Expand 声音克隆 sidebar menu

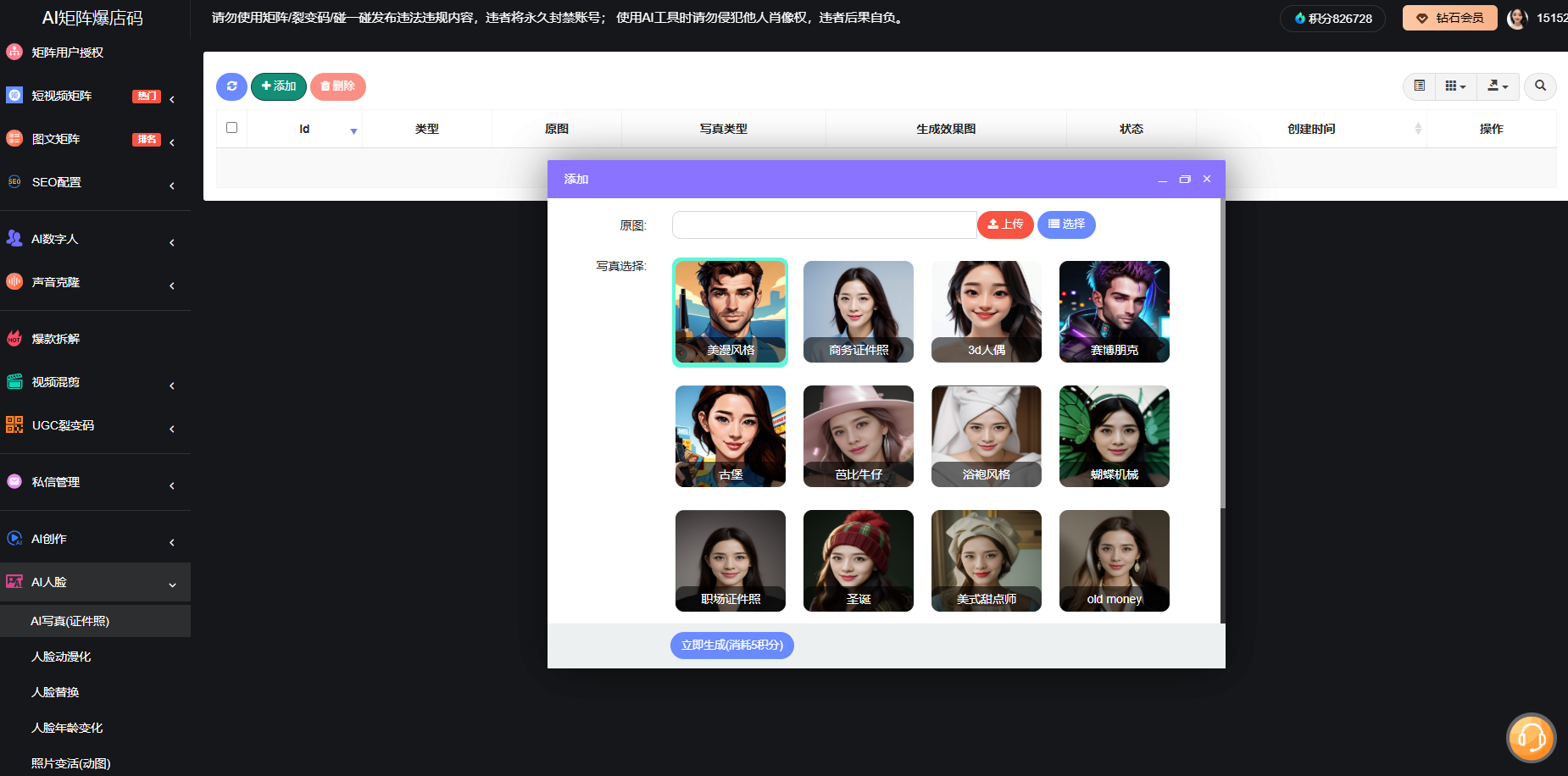click(95, 282)
